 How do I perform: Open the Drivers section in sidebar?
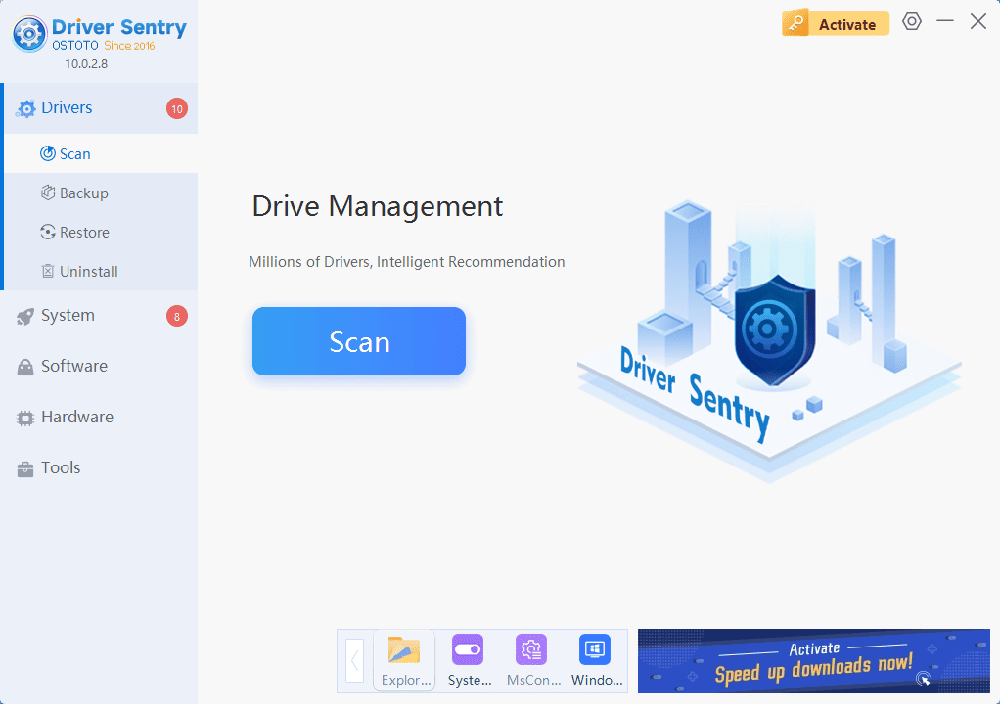(x=101, y=108)
